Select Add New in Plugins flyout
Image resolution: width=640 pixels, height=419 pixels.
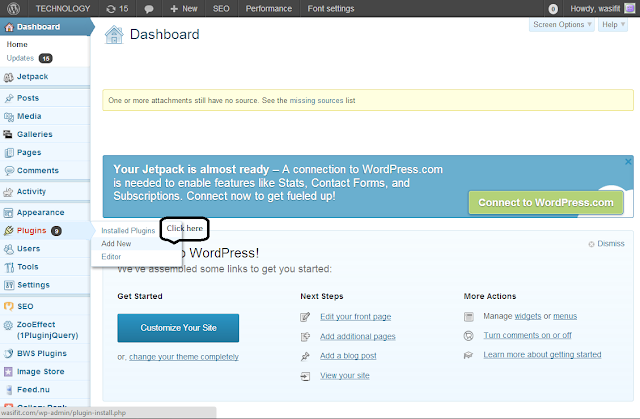coord(116,244)
